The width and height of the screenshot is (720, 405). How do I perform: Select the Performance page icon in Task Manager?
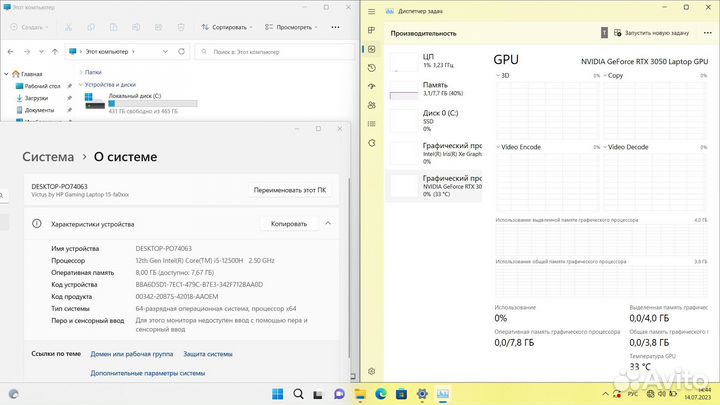(x=371, y=49)
